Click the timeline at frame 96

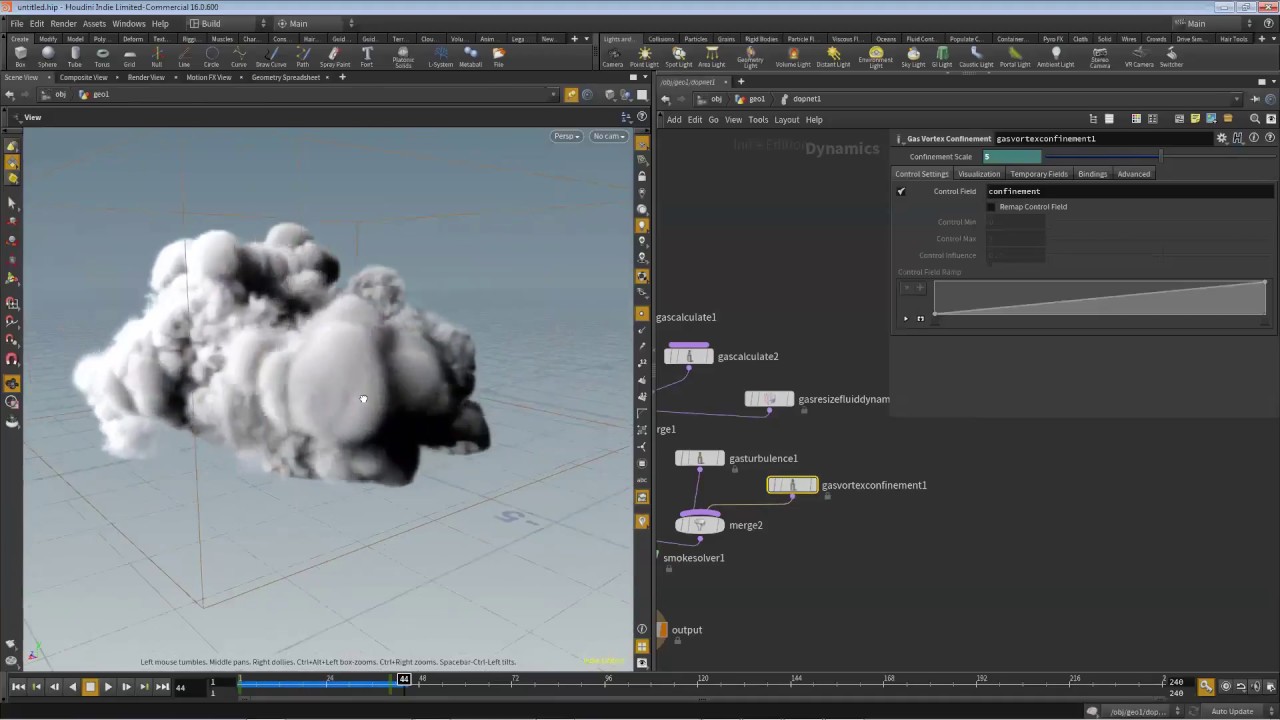coord(609,684)
